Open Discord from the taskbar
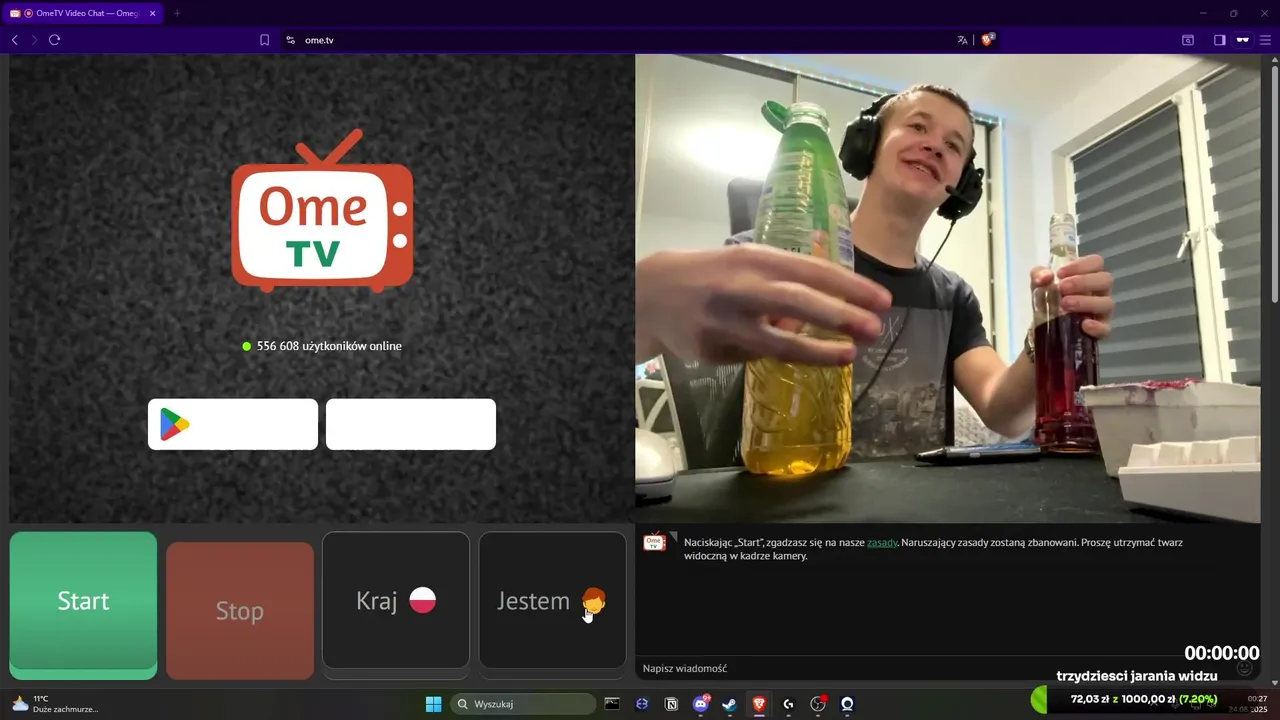 coord(700,704)
